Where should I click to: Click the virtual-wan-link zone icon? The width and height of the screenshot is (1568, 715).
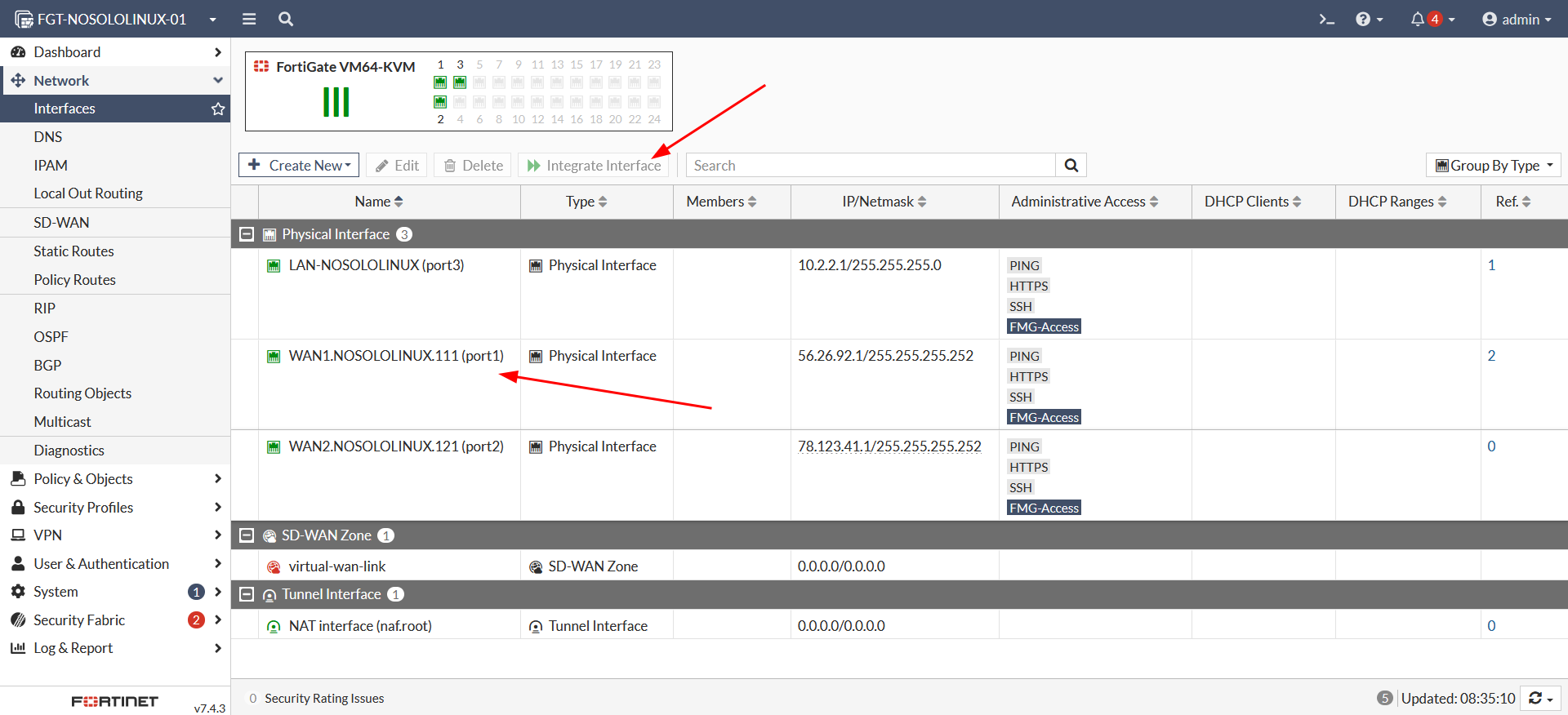click(x=274, y=566)
